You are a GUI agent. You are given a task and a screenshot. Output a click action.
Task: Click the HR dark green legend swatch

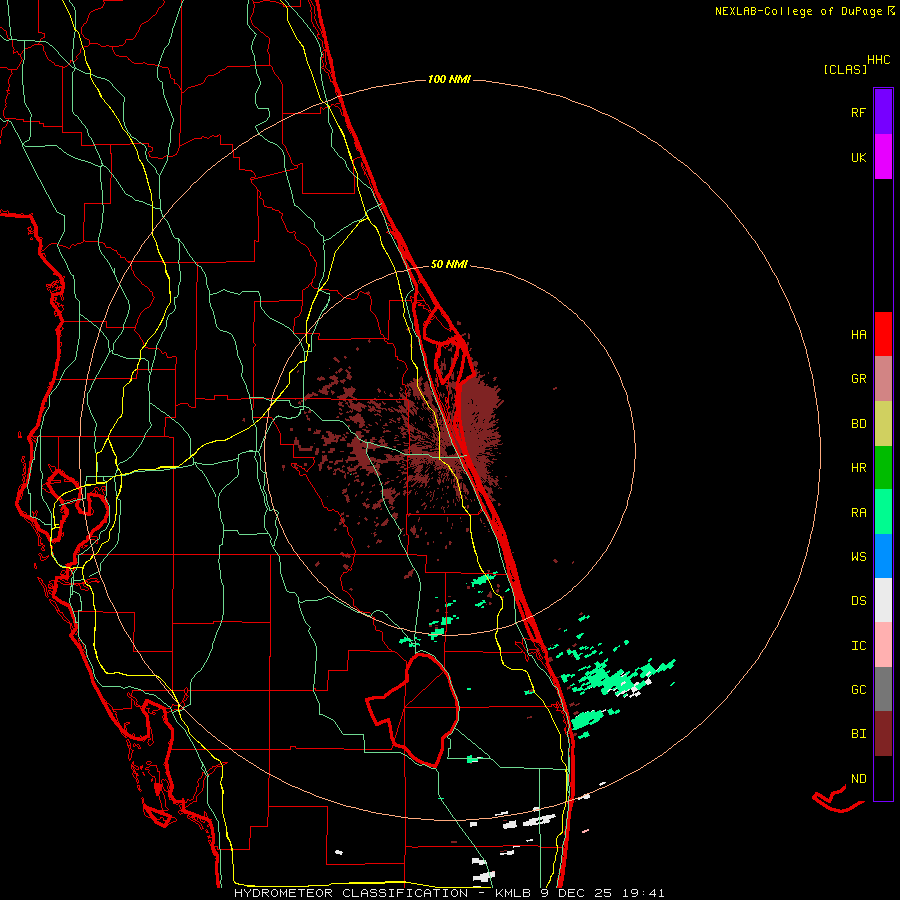(x=883, y=467)
